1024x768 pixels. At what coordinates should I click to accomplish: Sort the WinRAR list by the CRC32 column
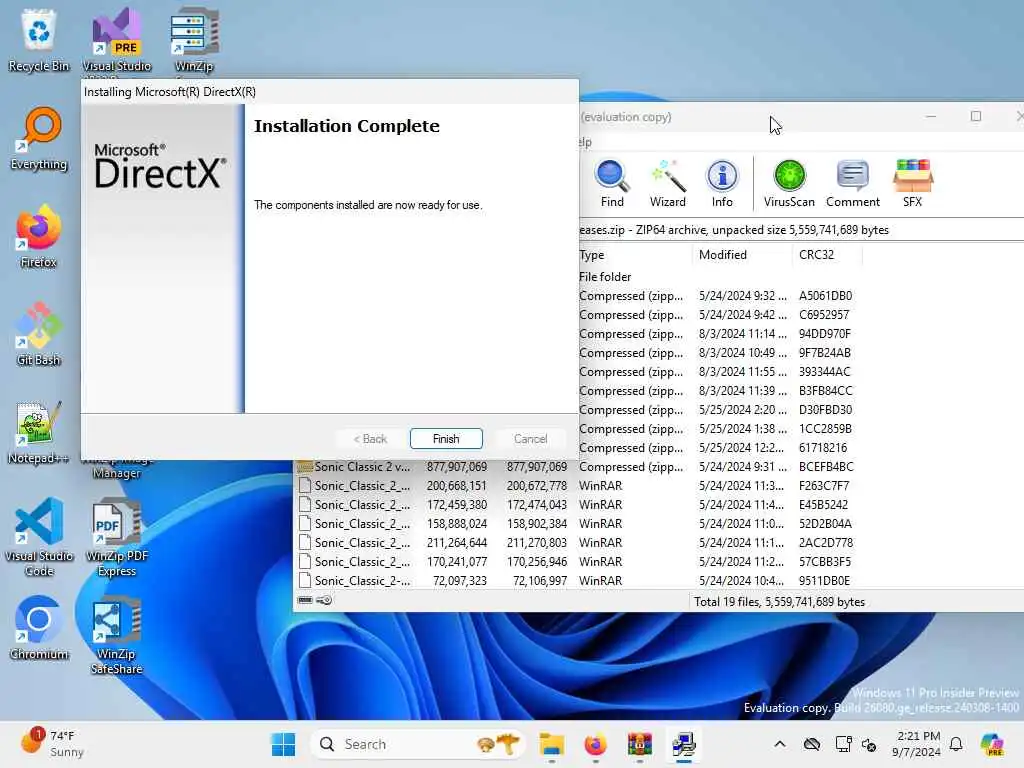click(x=827, y=255)
